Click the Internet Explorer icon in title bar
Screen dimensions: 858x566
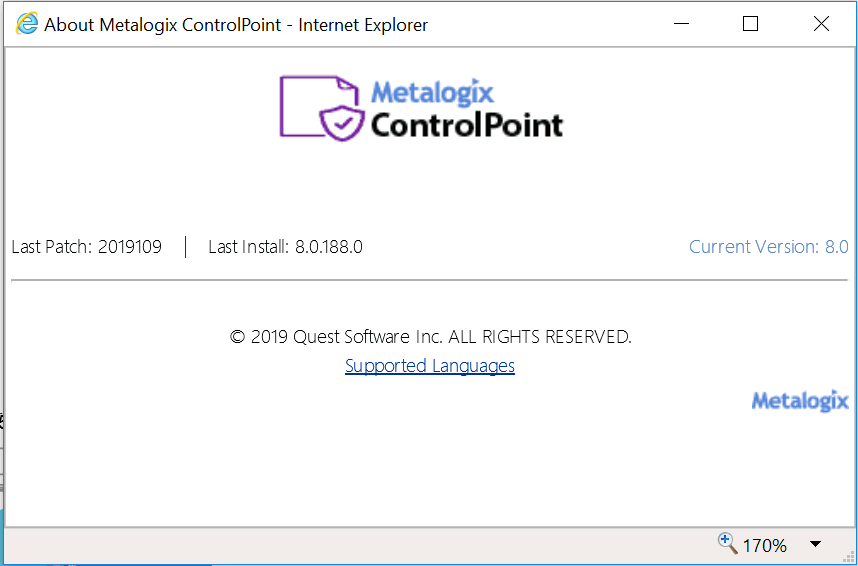click(27, 24)
